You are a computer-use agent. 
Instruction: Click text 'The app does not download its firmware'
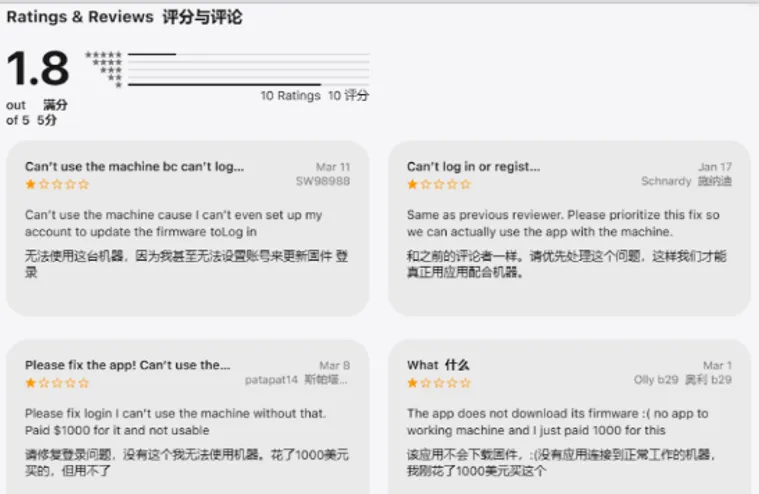click(x=523, y=413)
